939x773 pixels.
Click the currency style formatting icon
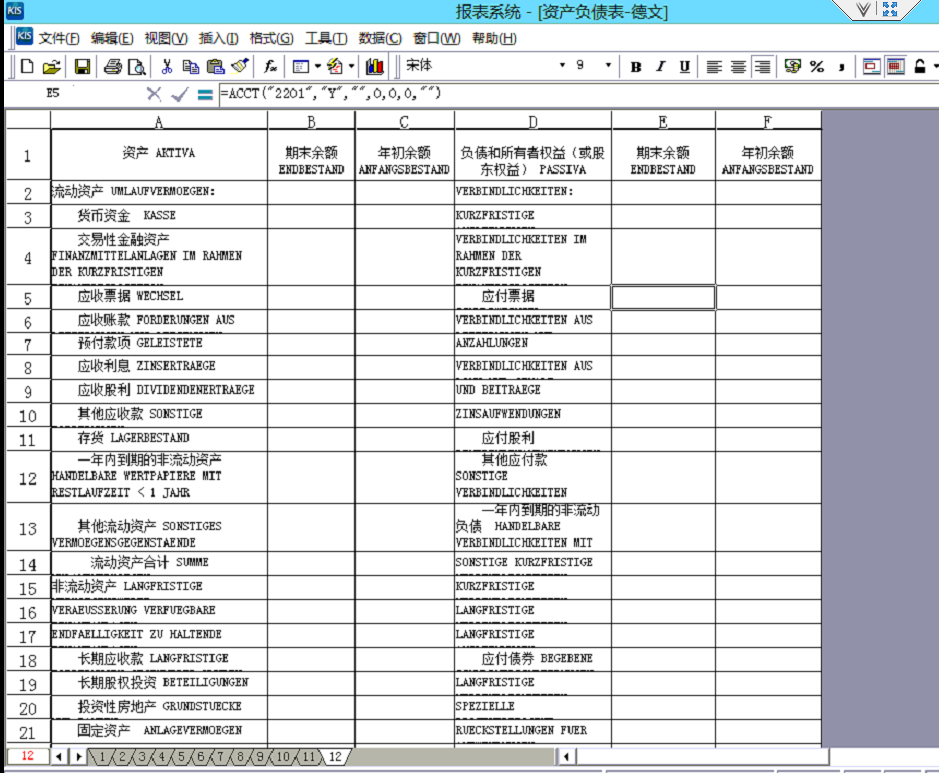[x=791, y=68]
